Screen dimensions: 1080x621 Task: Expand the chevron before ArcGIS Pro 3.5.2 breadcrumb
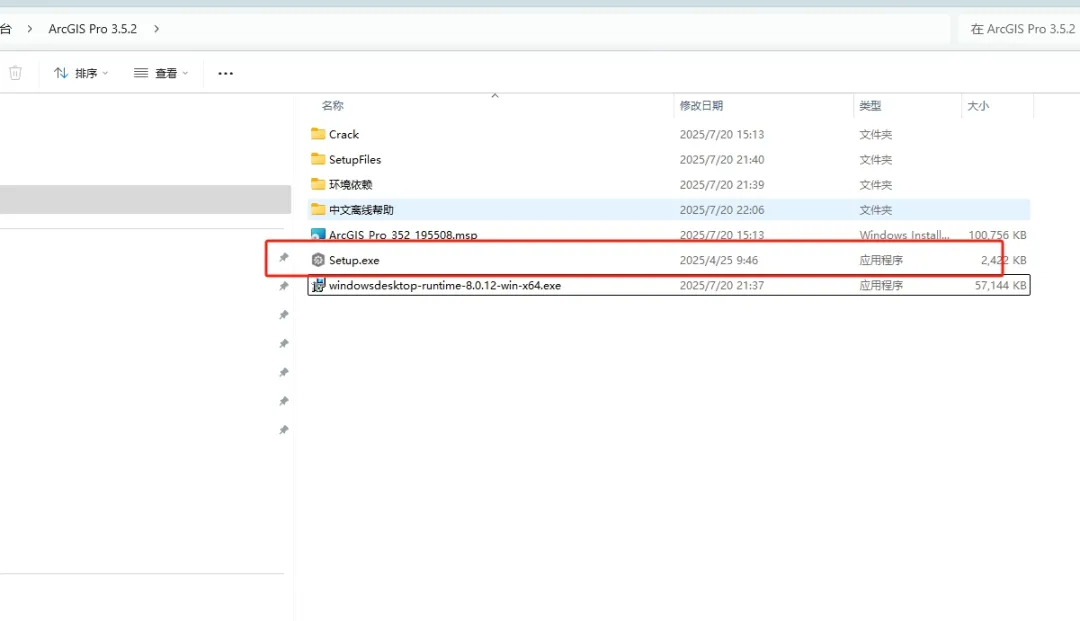point(30,29)
